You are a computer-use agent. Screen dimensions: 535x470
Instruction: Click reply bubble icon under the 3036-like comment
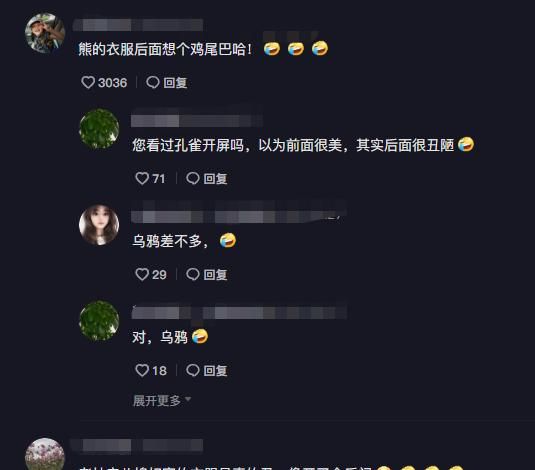pyautogui.click(x=153, y=83)
